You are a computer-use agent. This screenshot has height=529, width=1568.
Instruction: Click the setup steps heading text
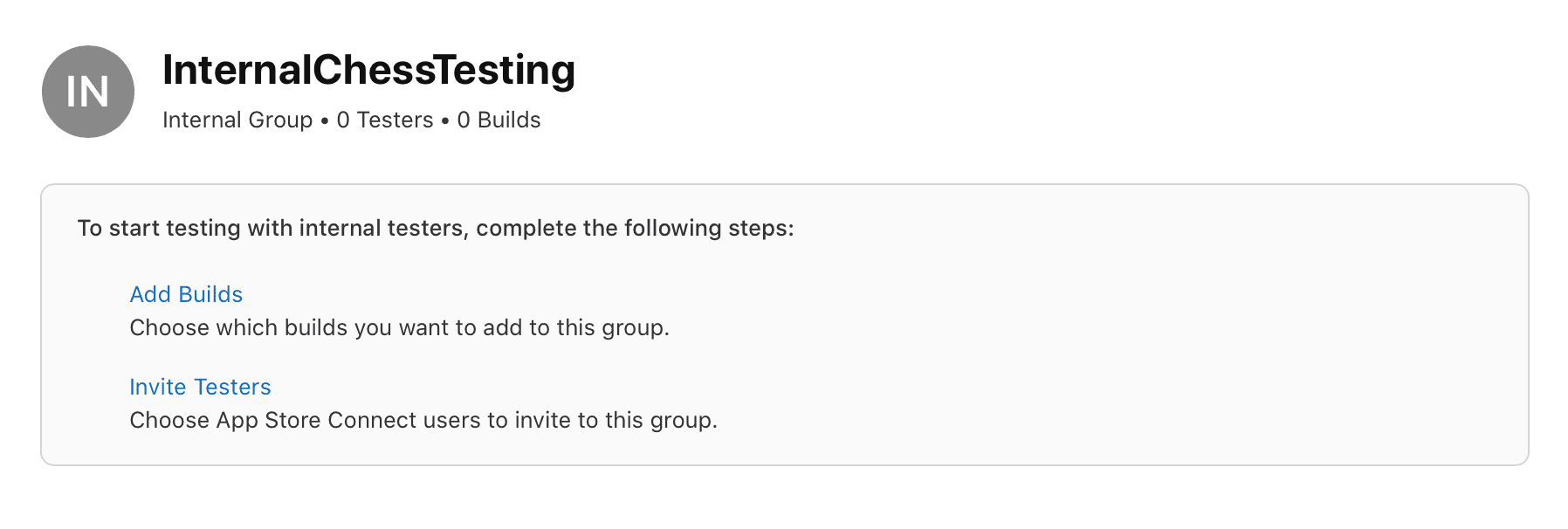click(x=434, y=228)
